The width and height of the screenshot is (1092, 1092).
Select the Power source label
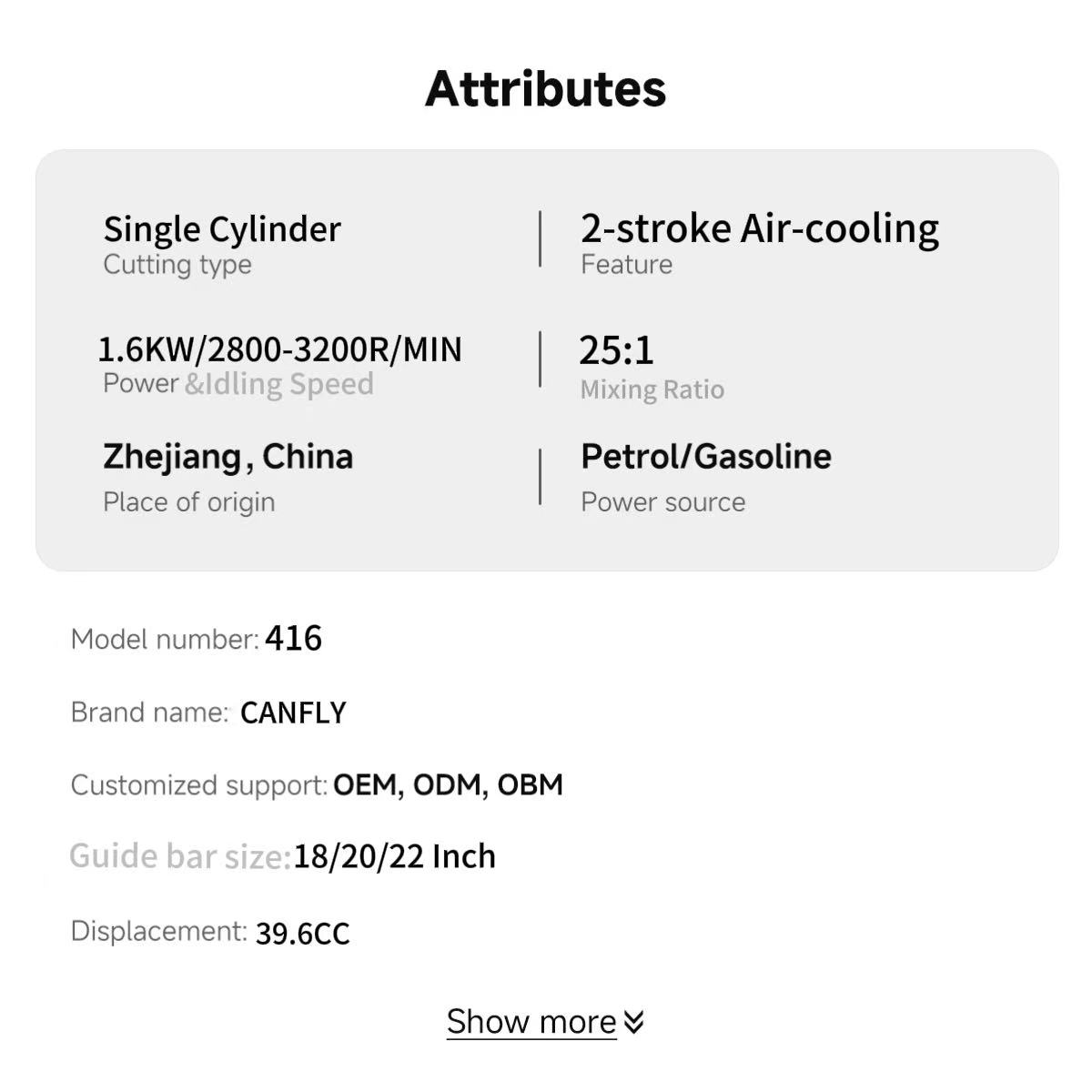(663, 502)
